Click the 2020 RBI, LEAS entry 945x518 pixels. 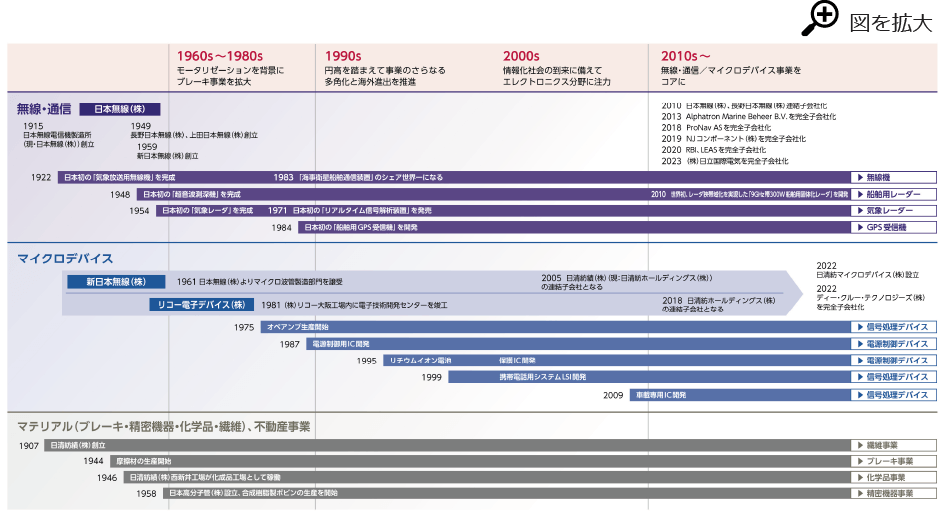point(714,150)
